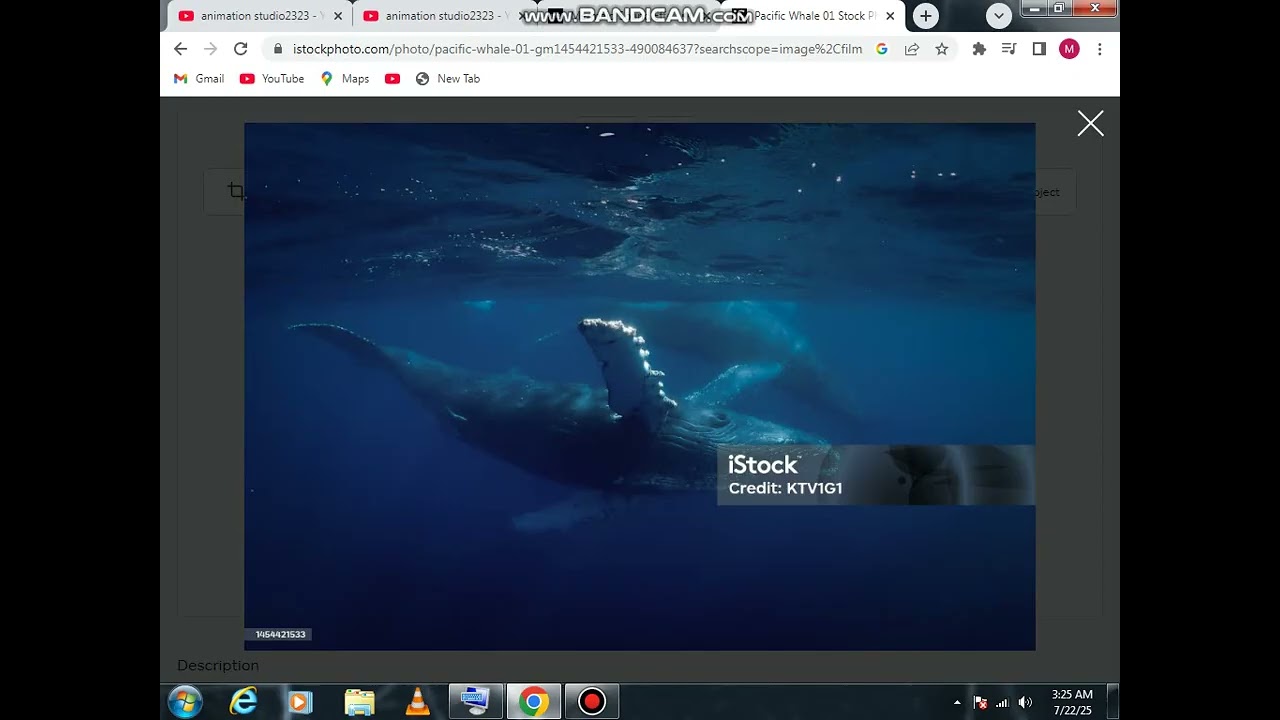The width and height of the screenshot is (1280, 720).
Task: Launch VLC media player from taskbar
Action: coord(417,701)
